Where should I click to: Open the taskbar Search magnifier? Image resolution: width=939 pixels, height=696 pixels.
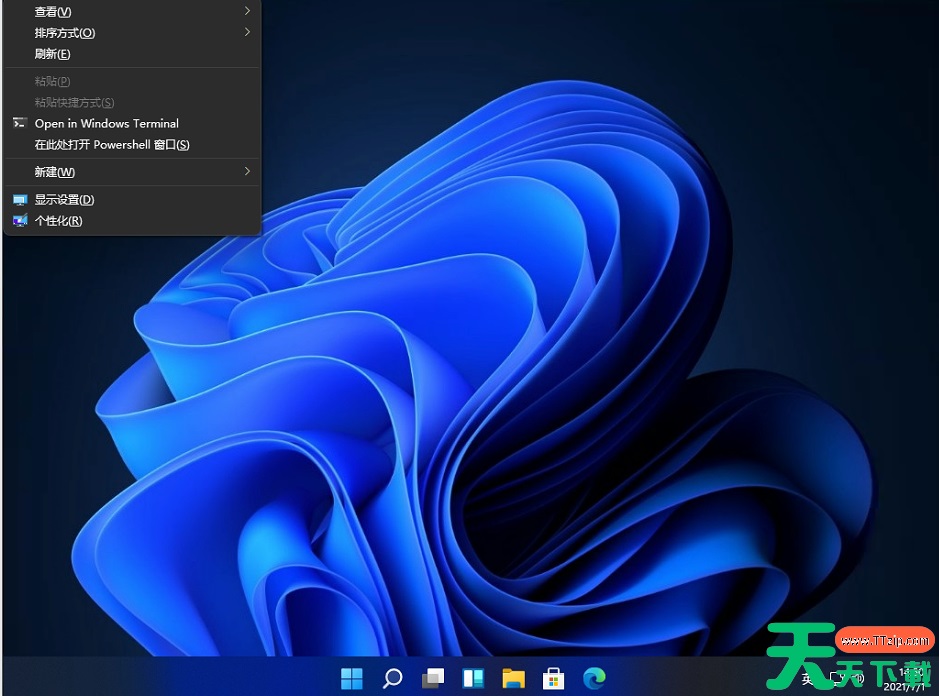click(392, 678)
